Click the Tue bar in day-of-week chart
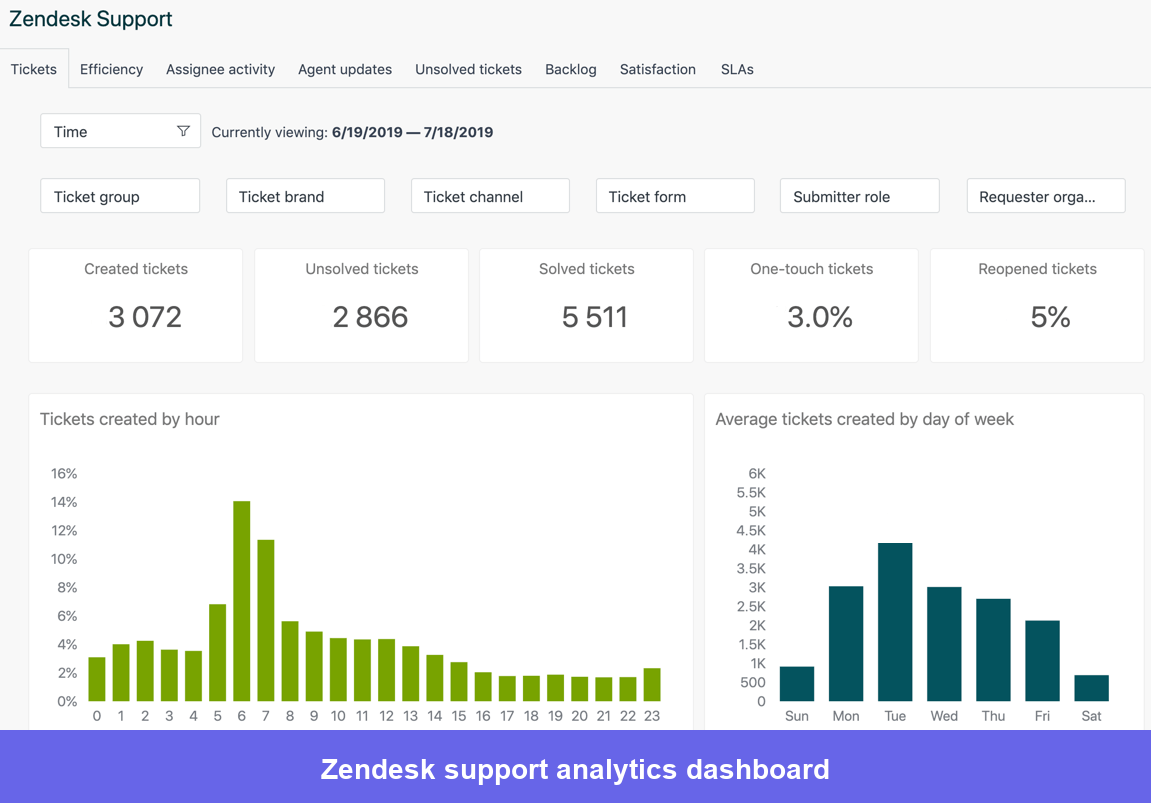 [x=894, y=620]
